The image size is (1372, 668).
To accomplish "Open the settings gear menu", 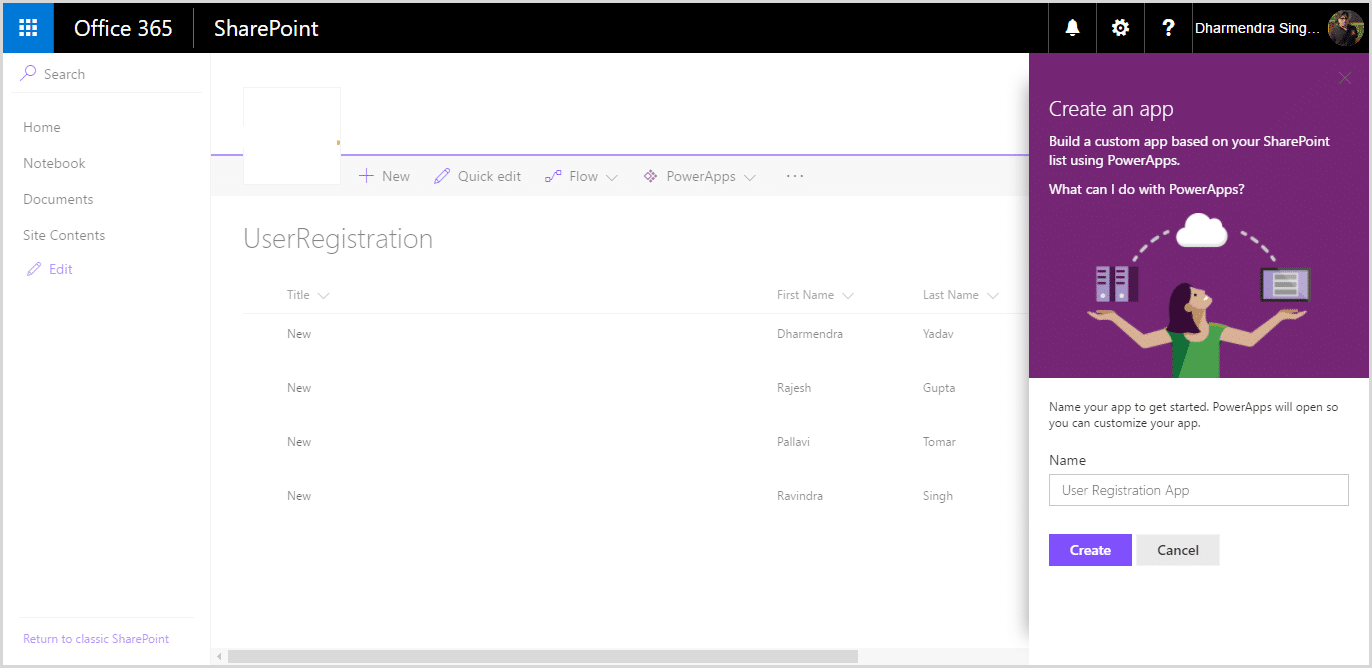I will click(1120, 28).
